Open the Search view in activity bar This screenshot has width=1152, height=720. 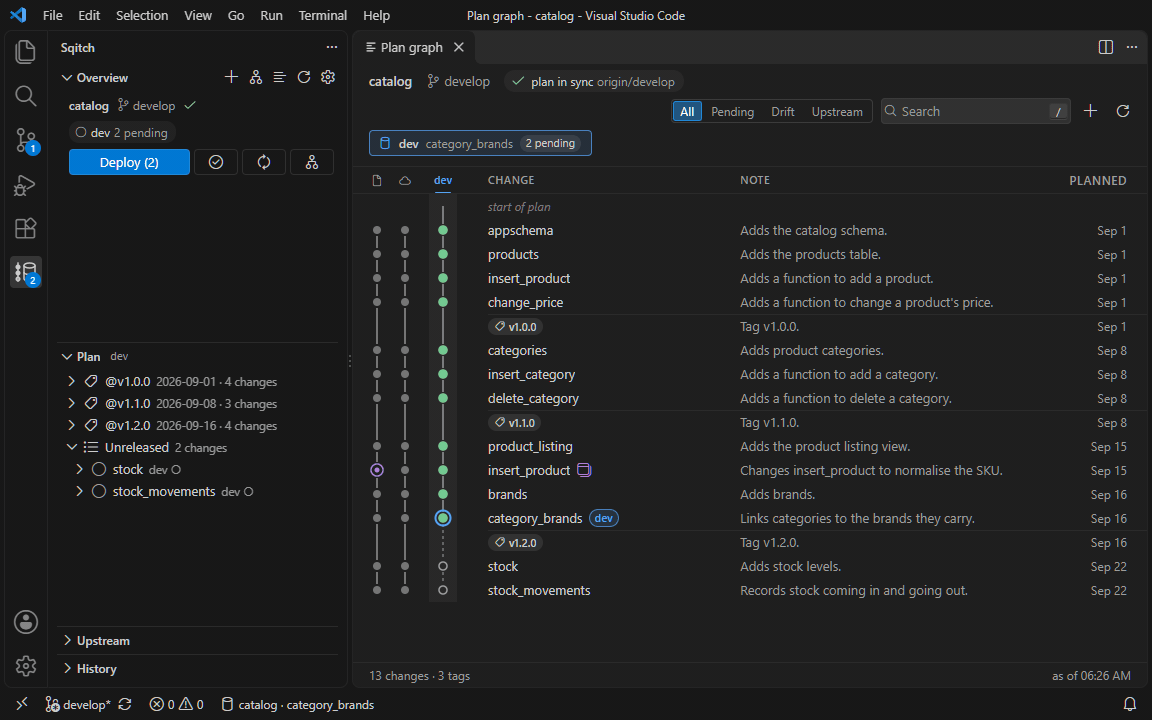pyautogui.click(x=26, y=96)
